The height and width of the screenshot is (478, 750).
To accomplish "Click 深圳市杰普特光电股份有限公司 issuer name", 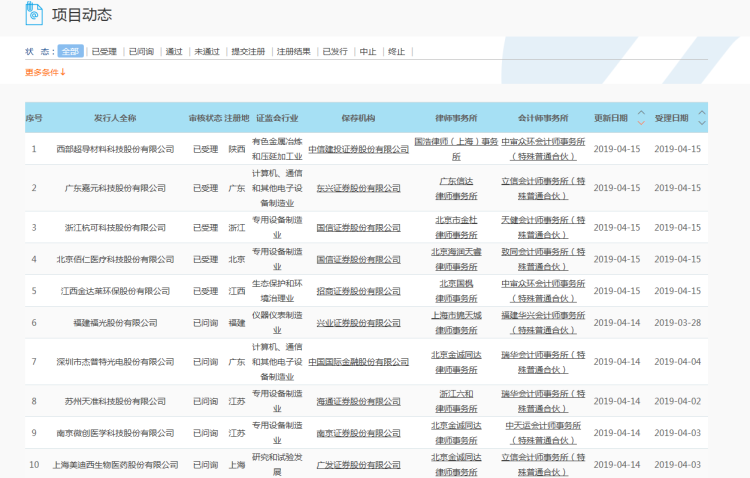I will click(115, 362).
